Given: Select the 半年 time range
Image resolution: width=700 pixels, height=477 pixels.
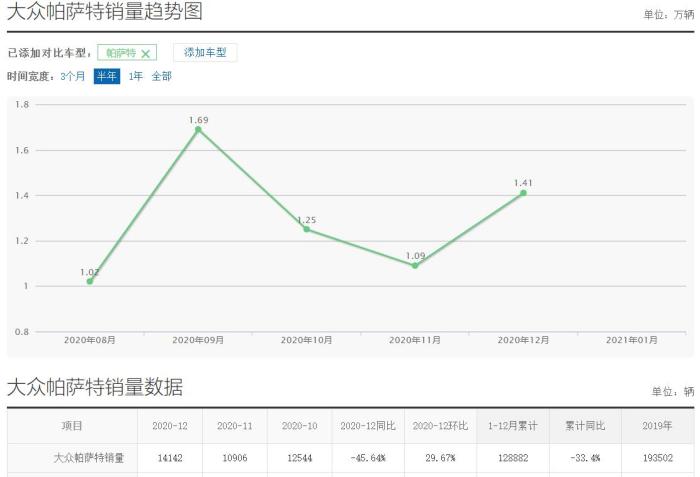Looking at the screenshot, I should [107, 76].
